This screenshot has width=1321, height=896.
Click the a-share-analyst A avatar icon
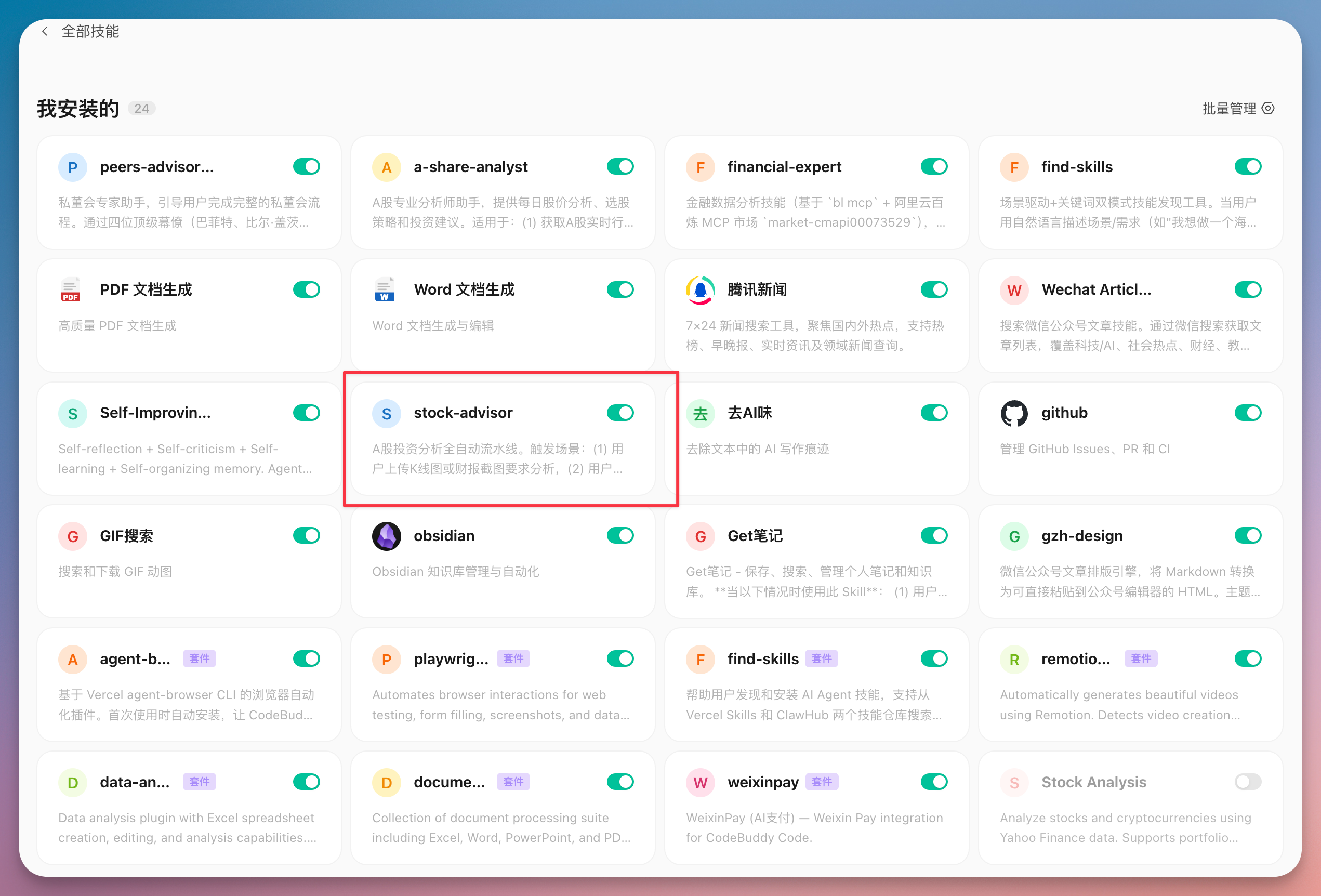pos(387,167)
